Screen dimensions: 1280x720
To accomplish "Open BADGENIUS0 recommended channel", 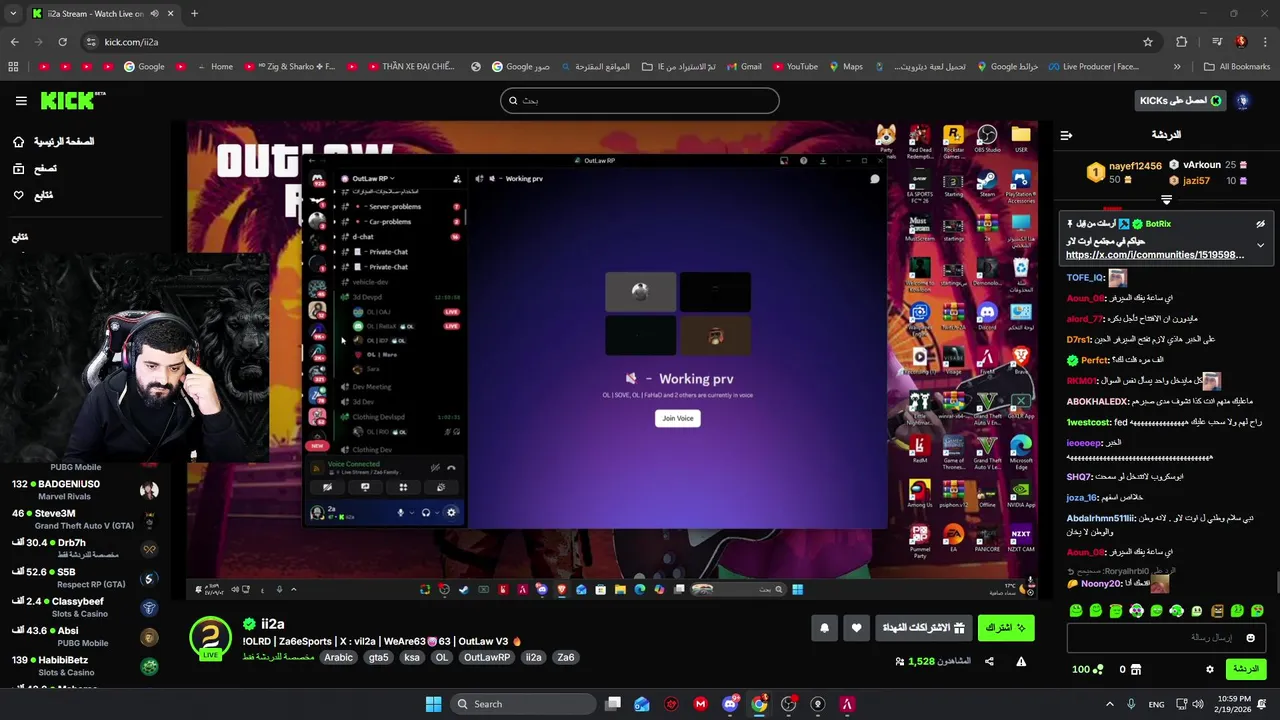I will coord(85,489).
